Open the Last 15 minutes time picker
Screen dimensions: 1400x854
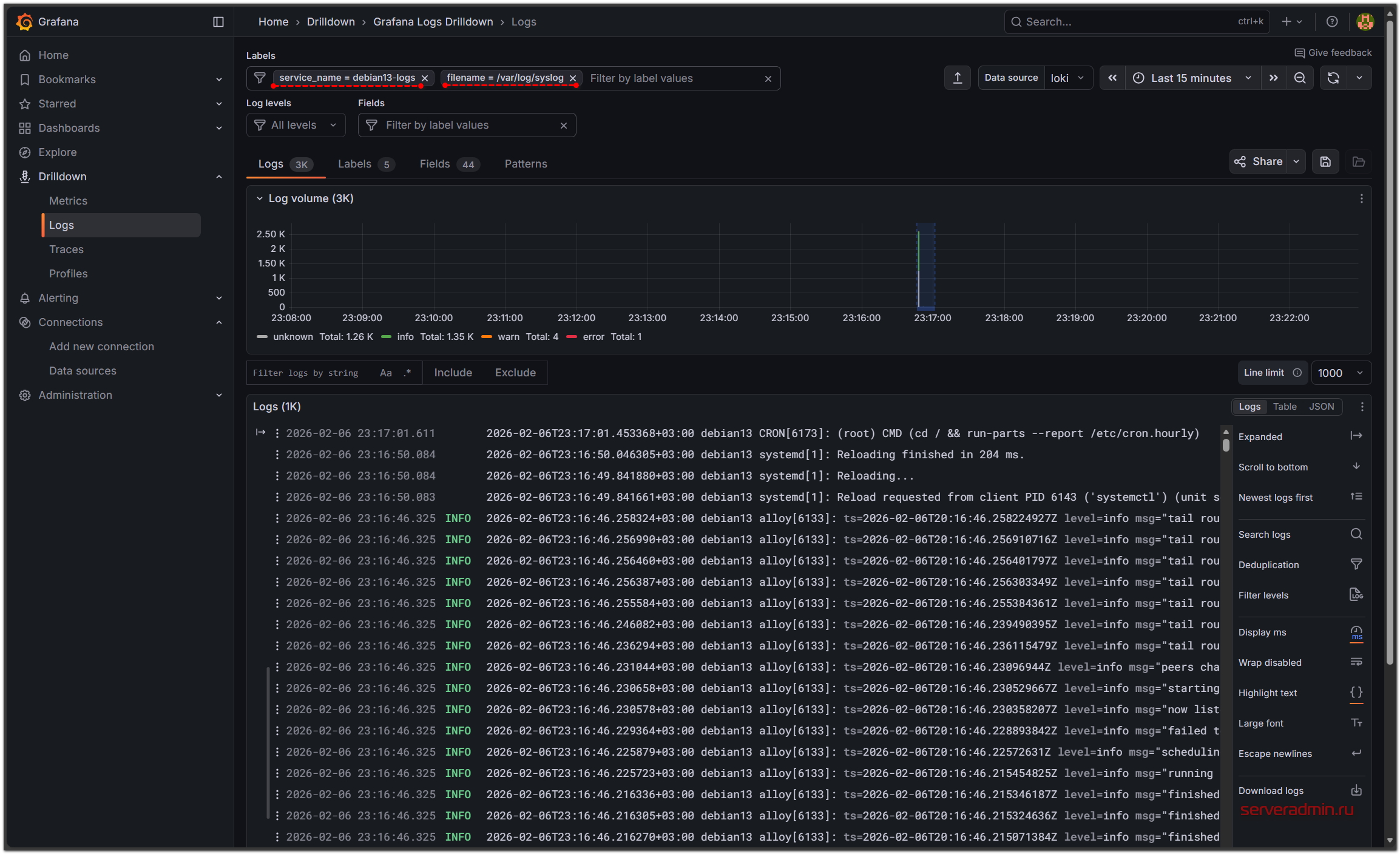1191,78
